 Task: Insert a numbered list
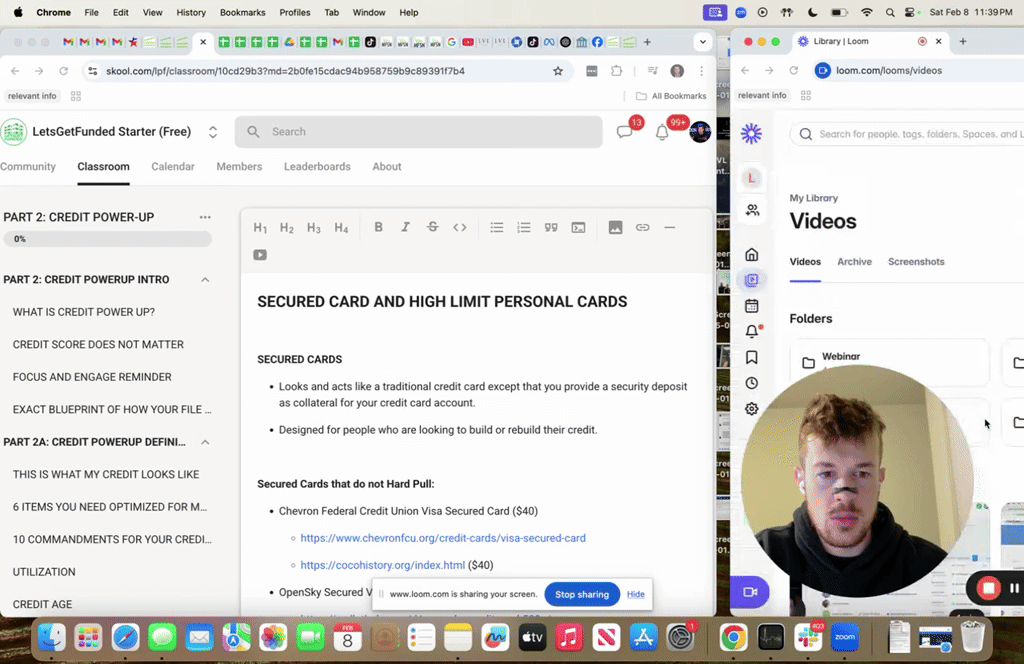click(x=524, y=227)
